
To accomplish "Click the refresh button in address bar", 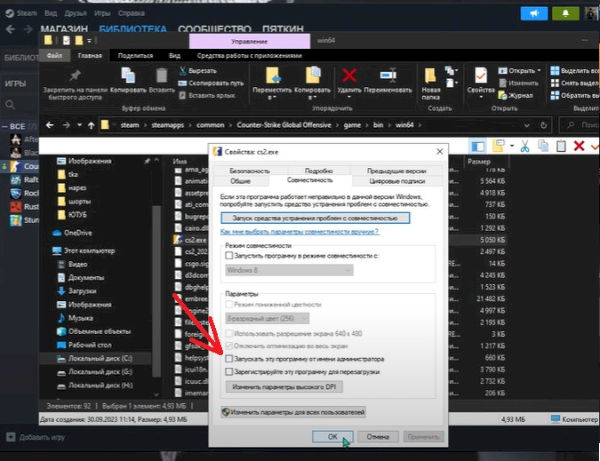I will click(543, 125).
